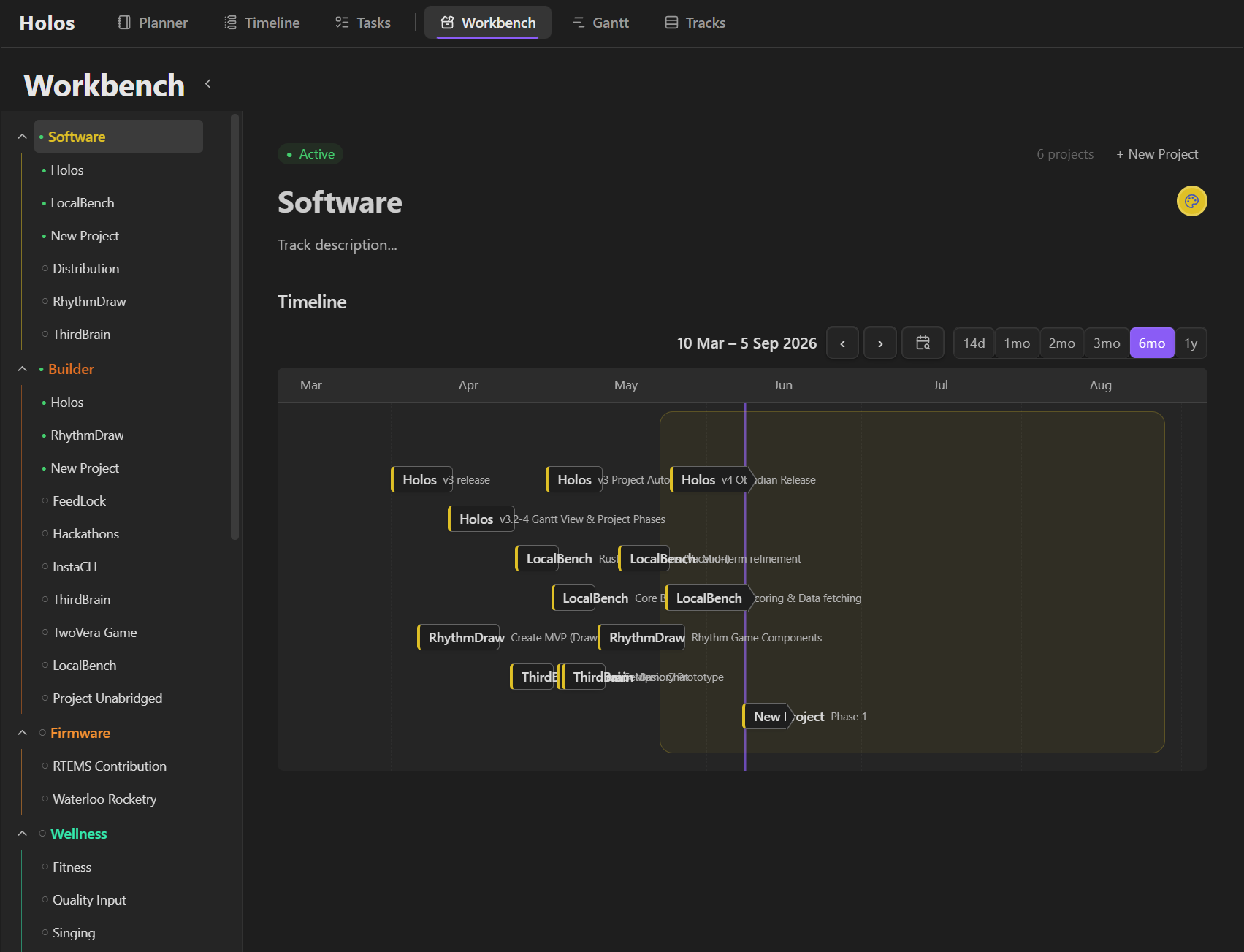
Task: Open New Project Phase 1 bar
Action: click(769, 716)
